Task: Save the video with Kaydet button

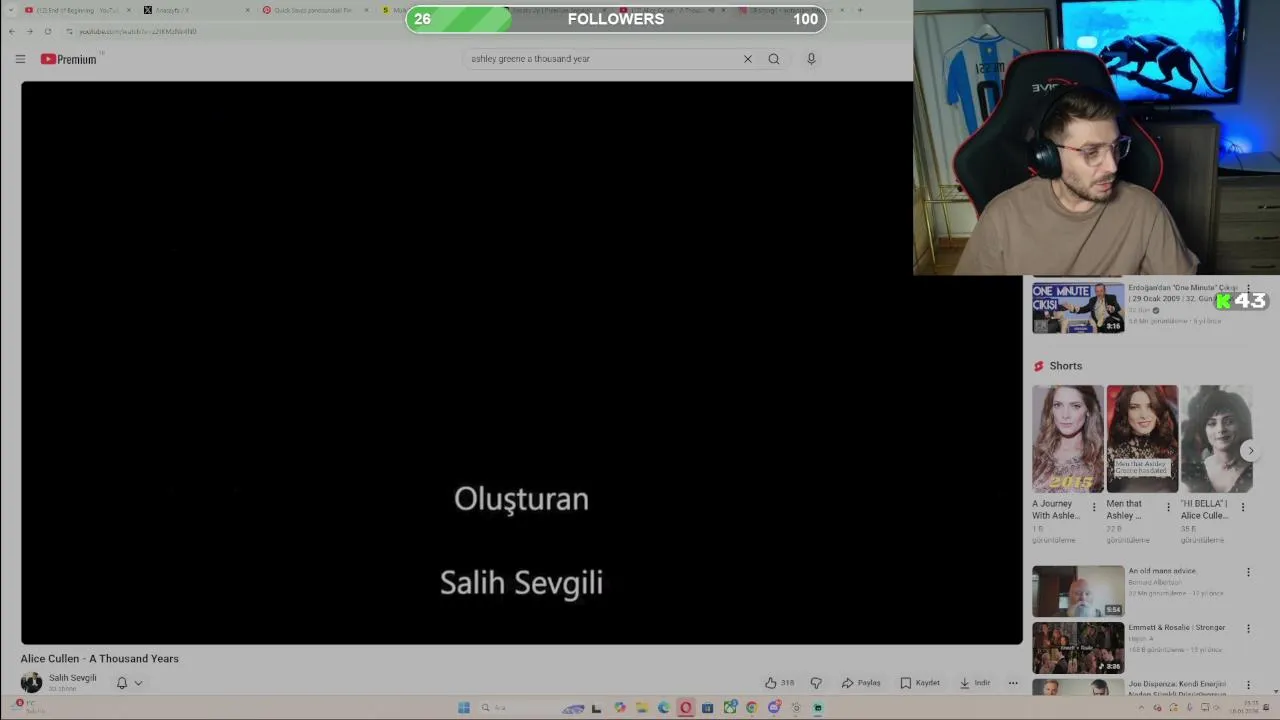Action: tap(920, 683)
